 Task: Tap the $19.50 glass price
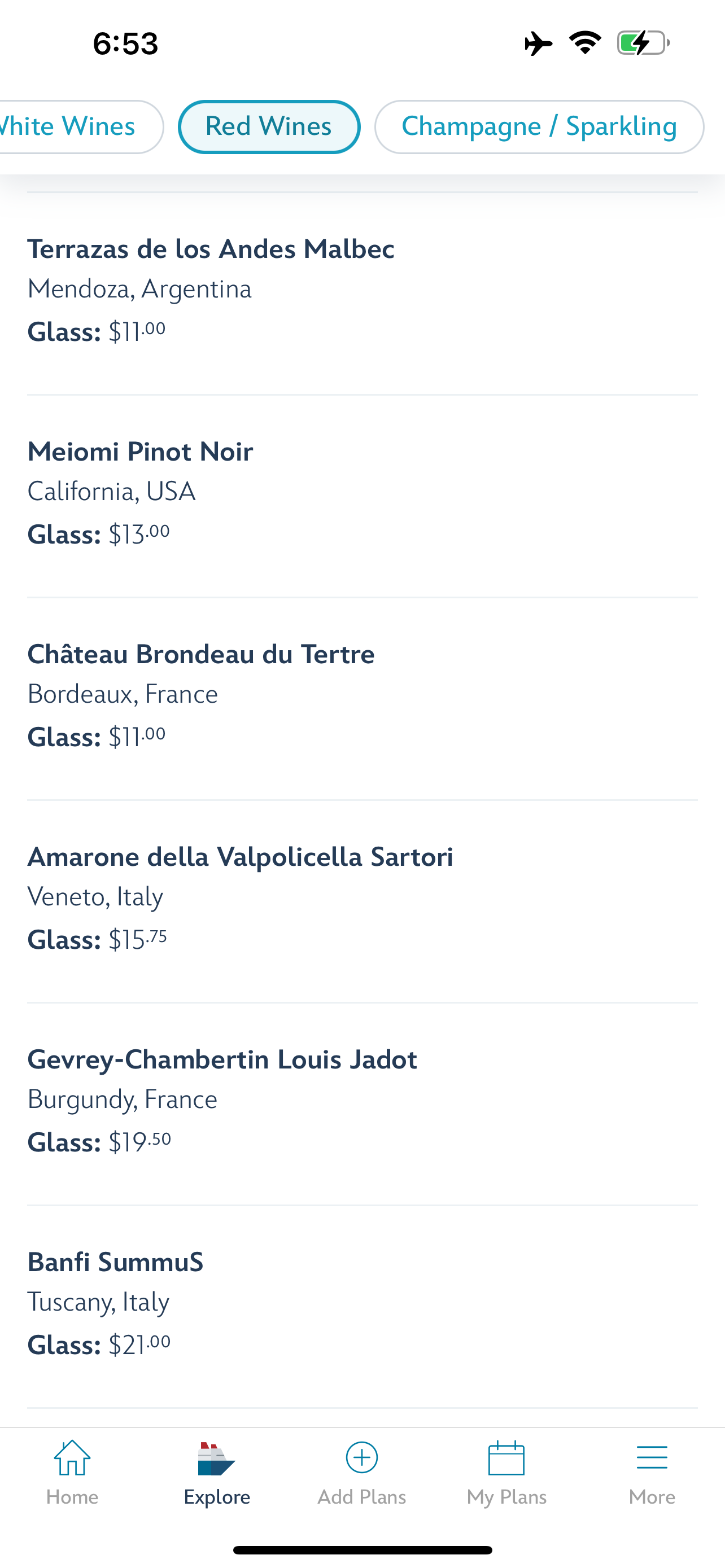[139, 1142]
